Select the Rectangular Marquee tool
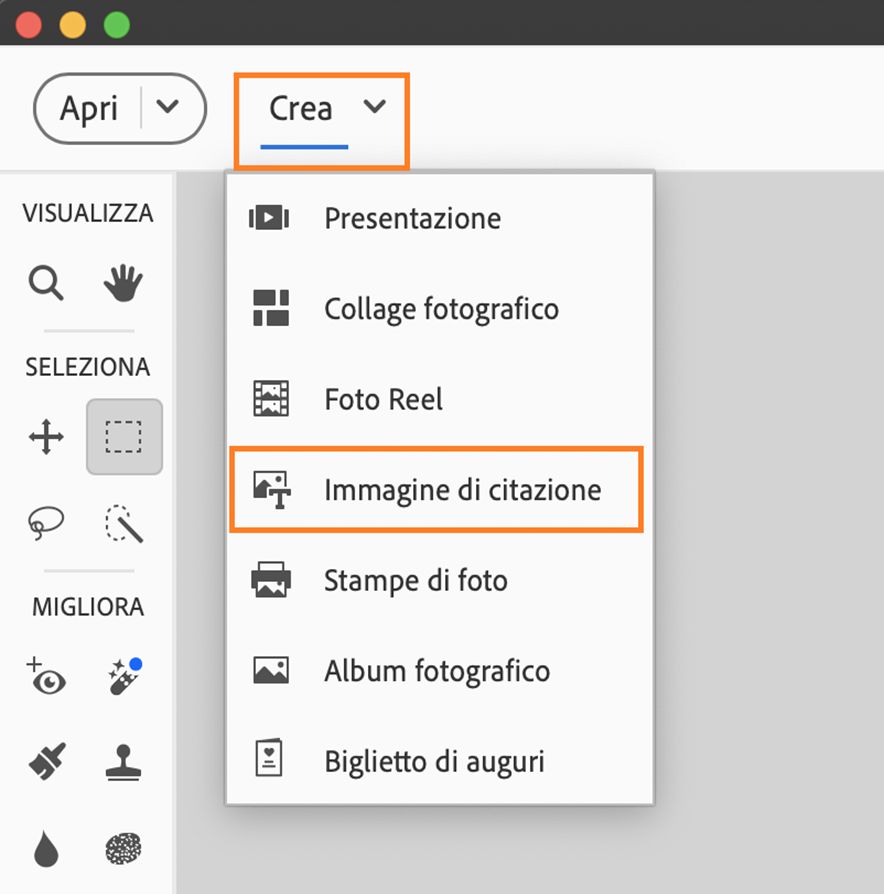 pos(124,437)
